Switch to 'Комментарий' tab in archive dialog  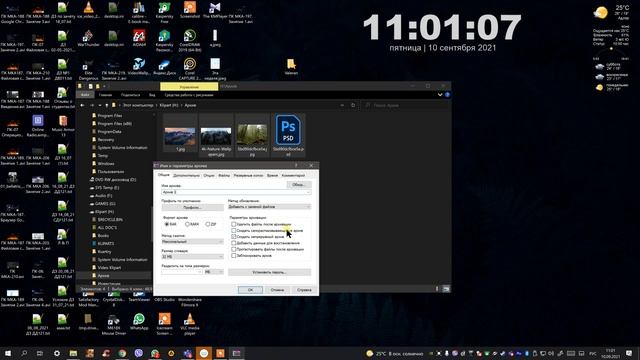click(293, 176)
